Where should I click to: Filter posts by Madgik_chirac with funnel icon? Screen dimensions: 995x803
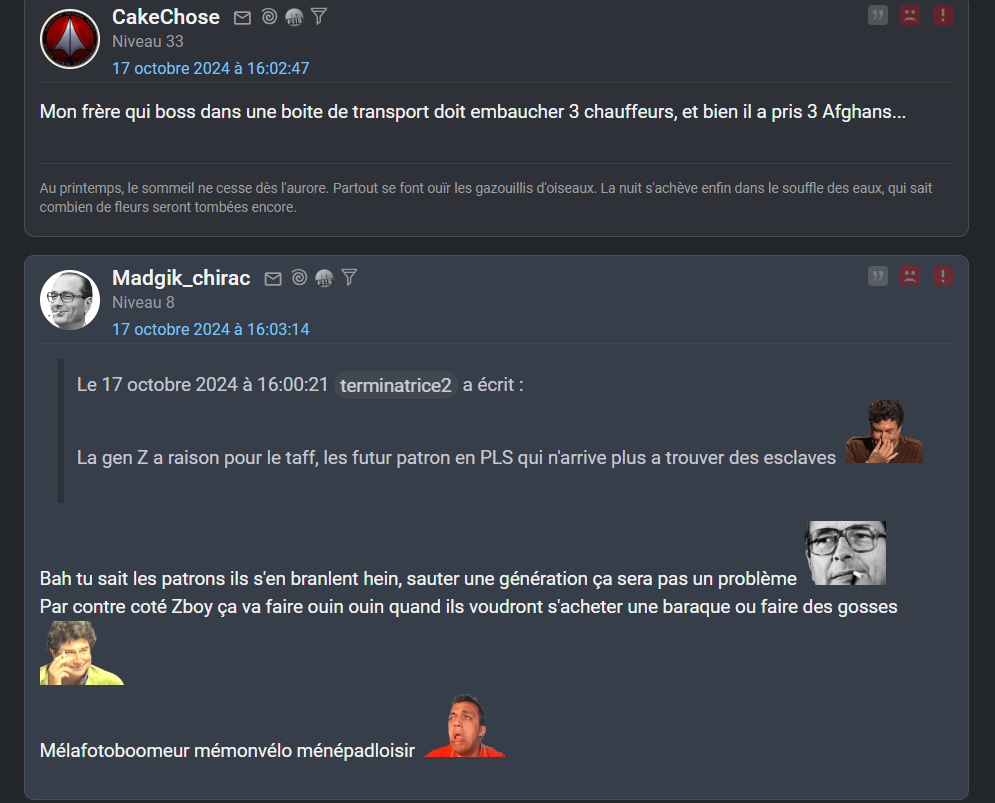(x=349, y=277)
